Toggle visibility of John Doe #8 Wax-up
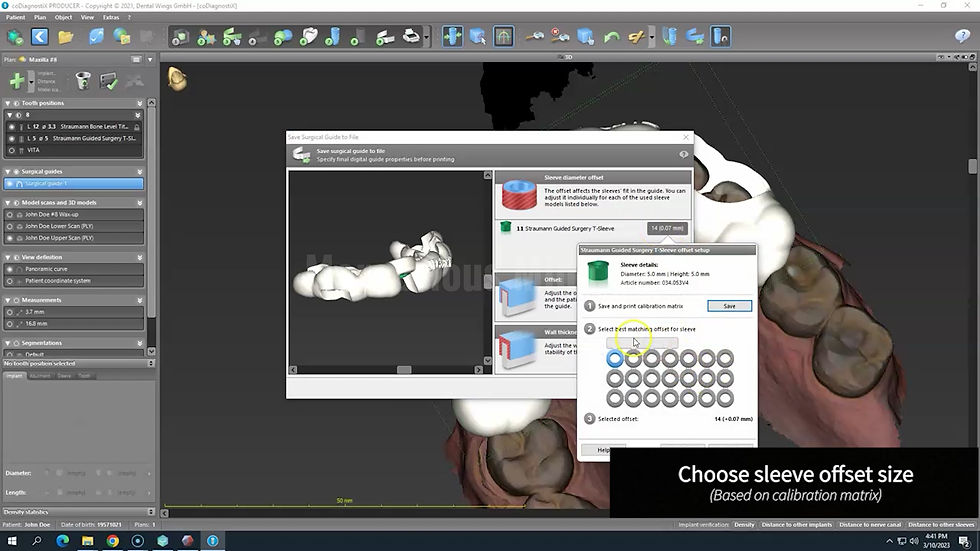The image size is (980, 551). [9, 214]
